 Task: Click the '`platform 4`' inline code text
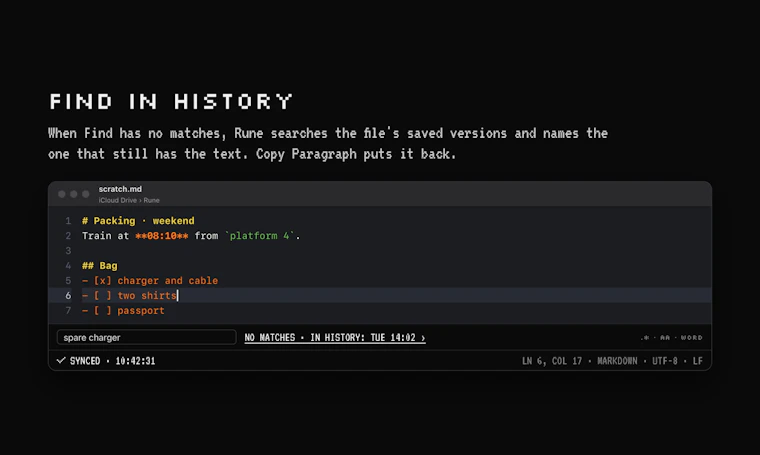coord(259,236)
